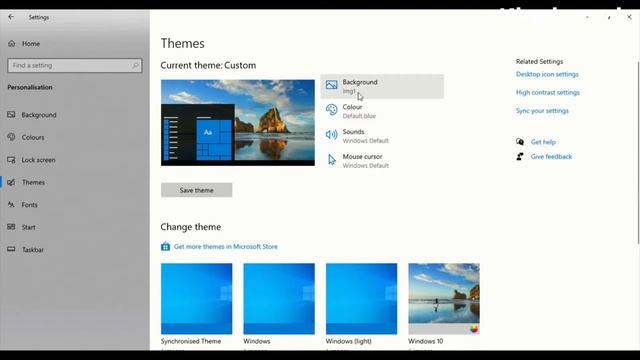Open the Background img1 theme option
The width and height of the screenshot is (640, 360).
pyautogui.click(x=382, y=86)
